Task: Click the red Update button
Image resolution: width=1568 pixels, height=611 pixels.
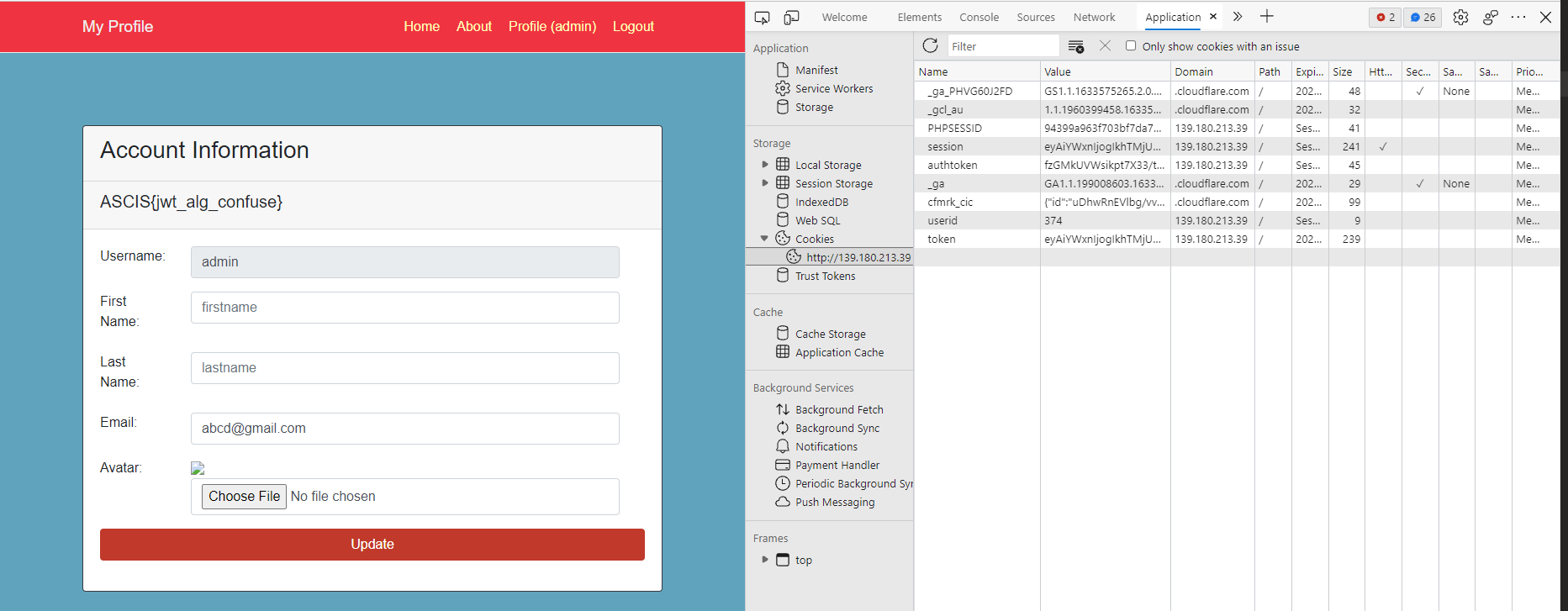Action: coord(372,544)
